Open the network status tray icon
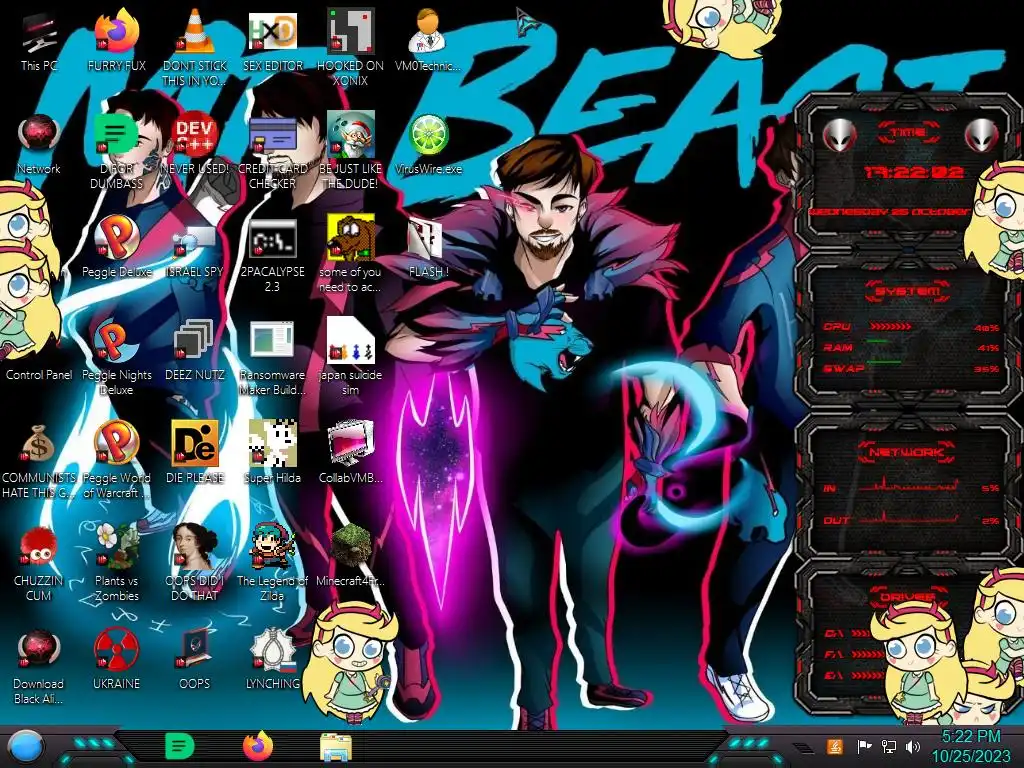The width and height of the screenshot is (1024, 768). tap(889, 746)
